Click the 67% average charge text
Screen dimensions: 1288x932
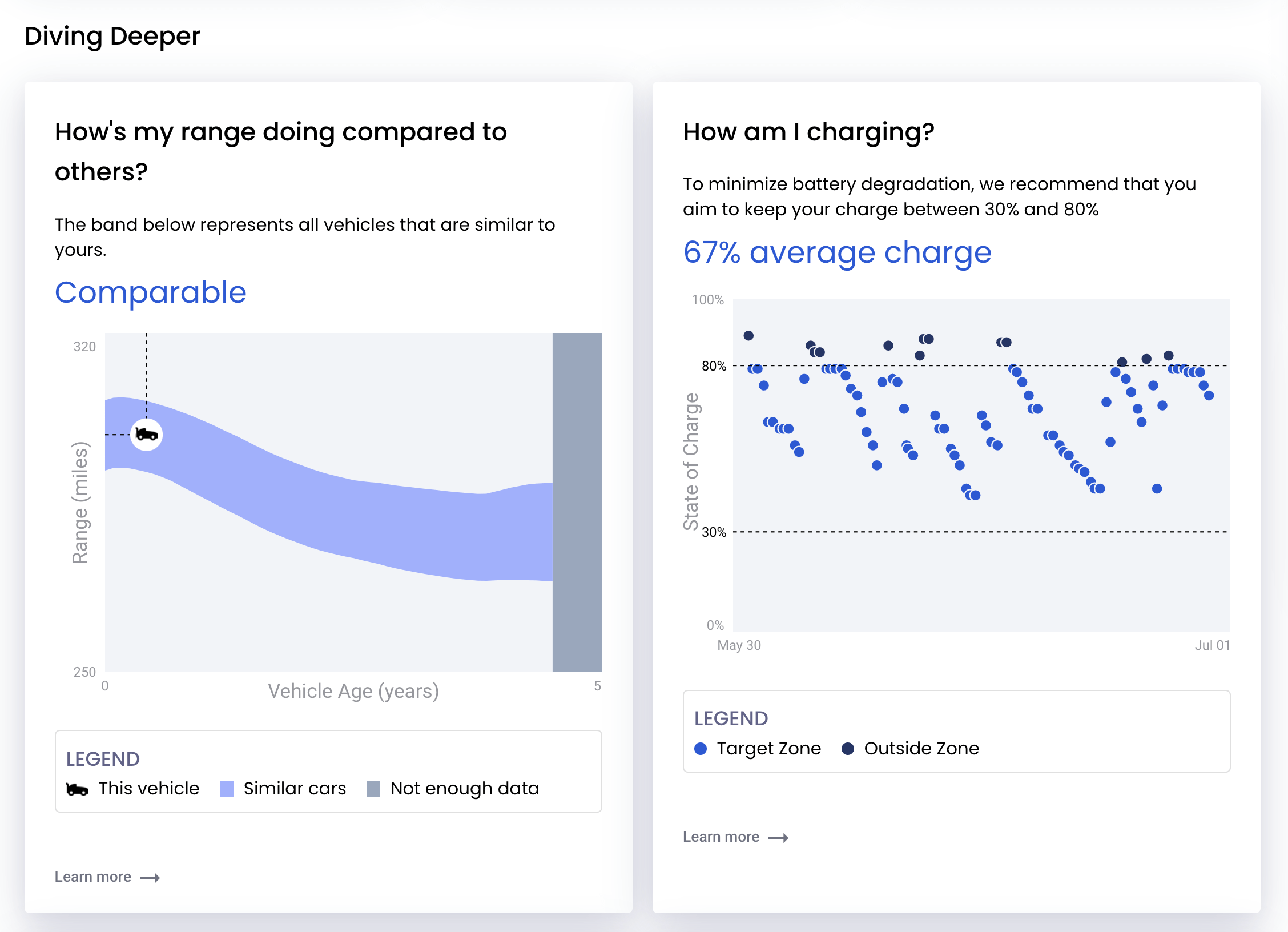(837, 252)
